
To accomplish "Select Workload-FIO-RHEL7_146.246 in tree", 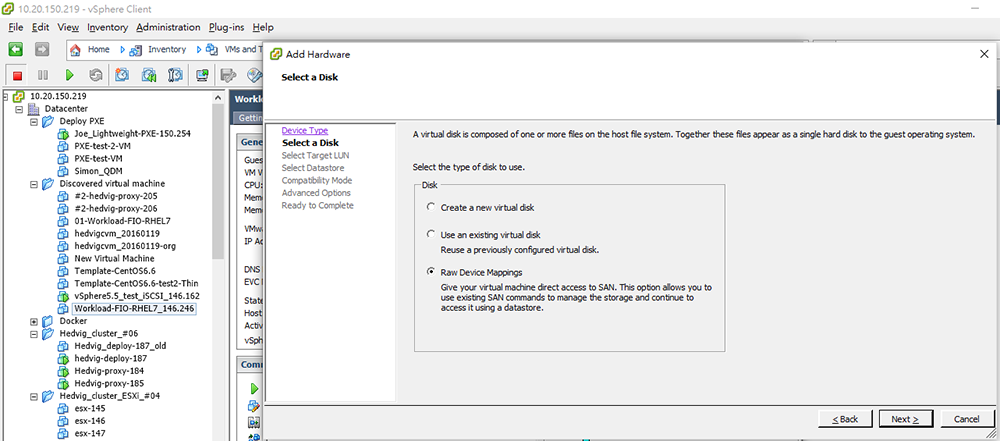I will [x=134, y=309].
